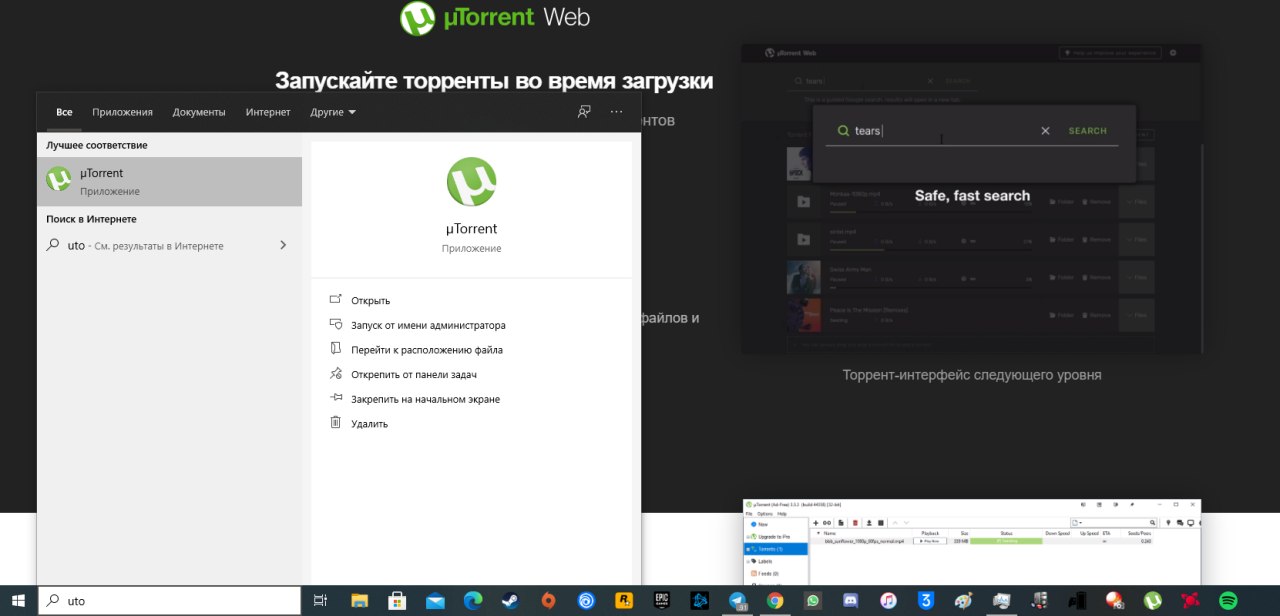Click Upgrade to Pro in classic sidebar
The height and width of the screenshot is (616, 1280).
click(x=776, y=537)
